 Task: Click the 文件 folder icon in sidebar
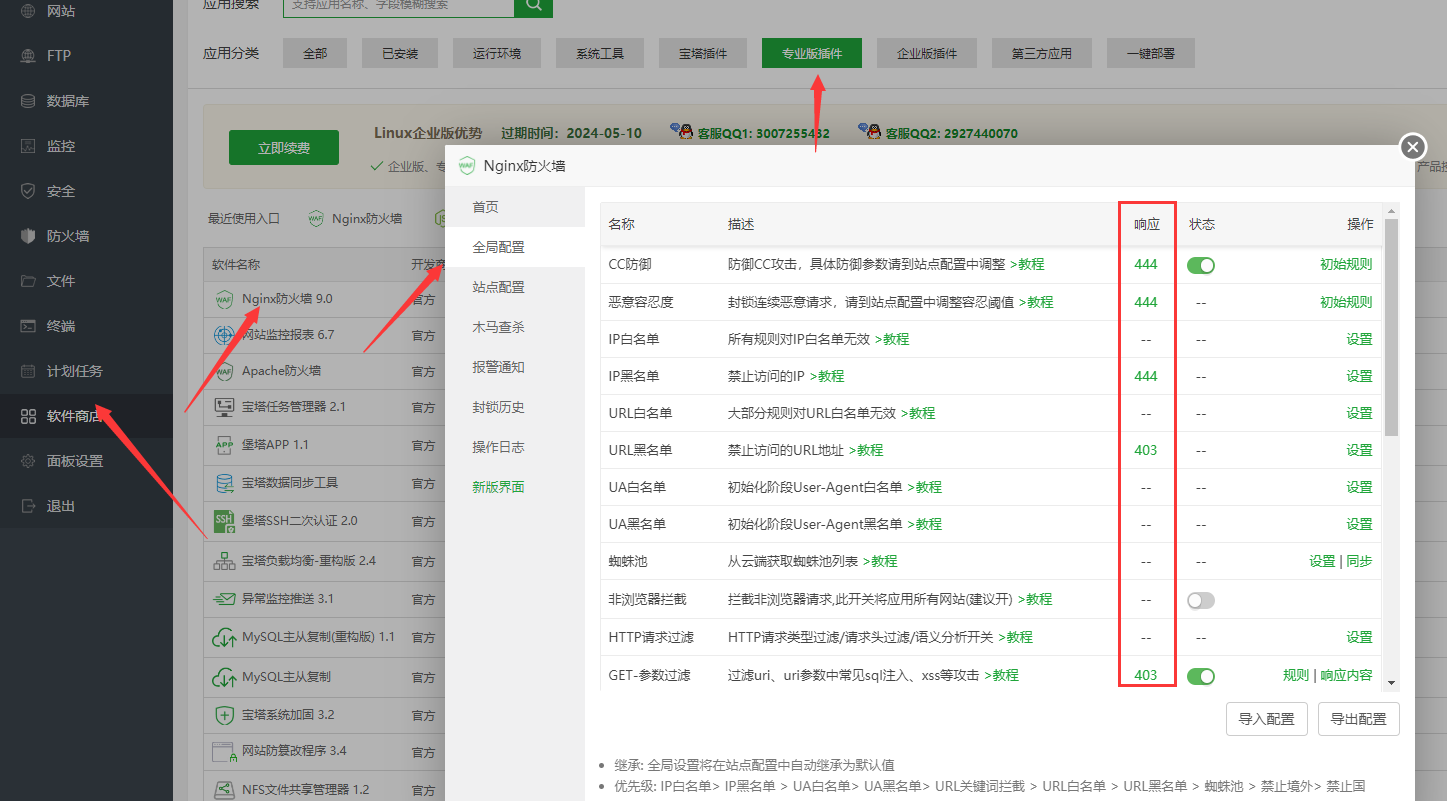28,281
